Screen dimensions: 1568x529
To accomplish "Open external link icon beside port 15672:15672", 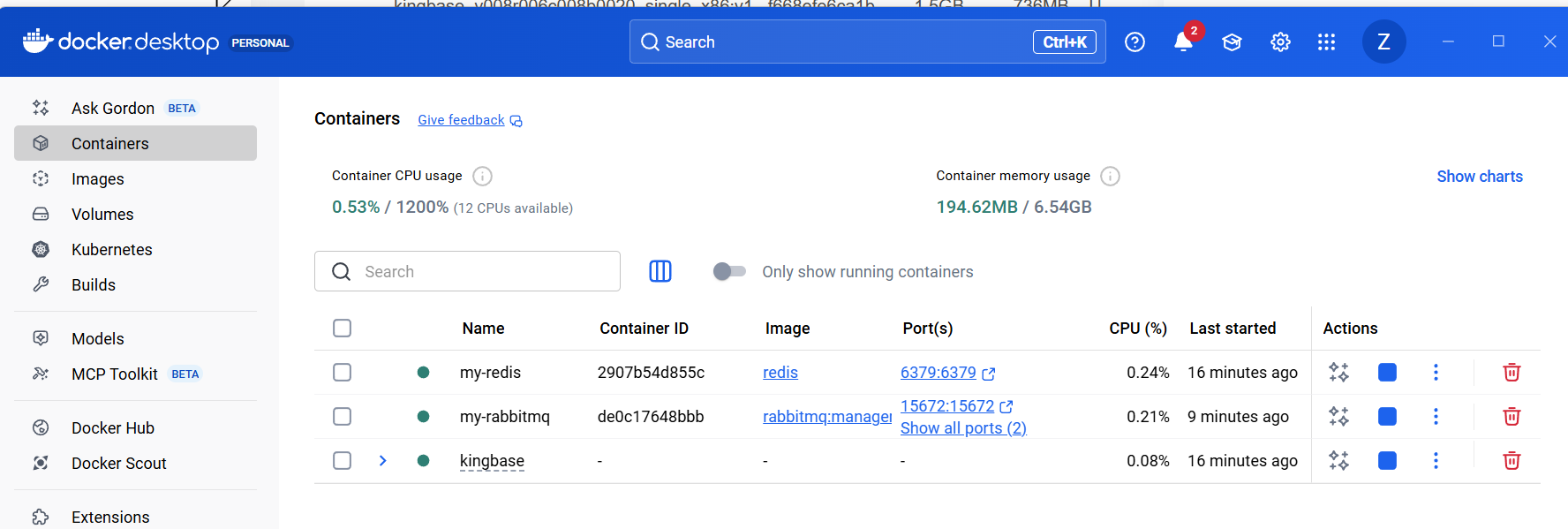I will tap(1006, 406).
